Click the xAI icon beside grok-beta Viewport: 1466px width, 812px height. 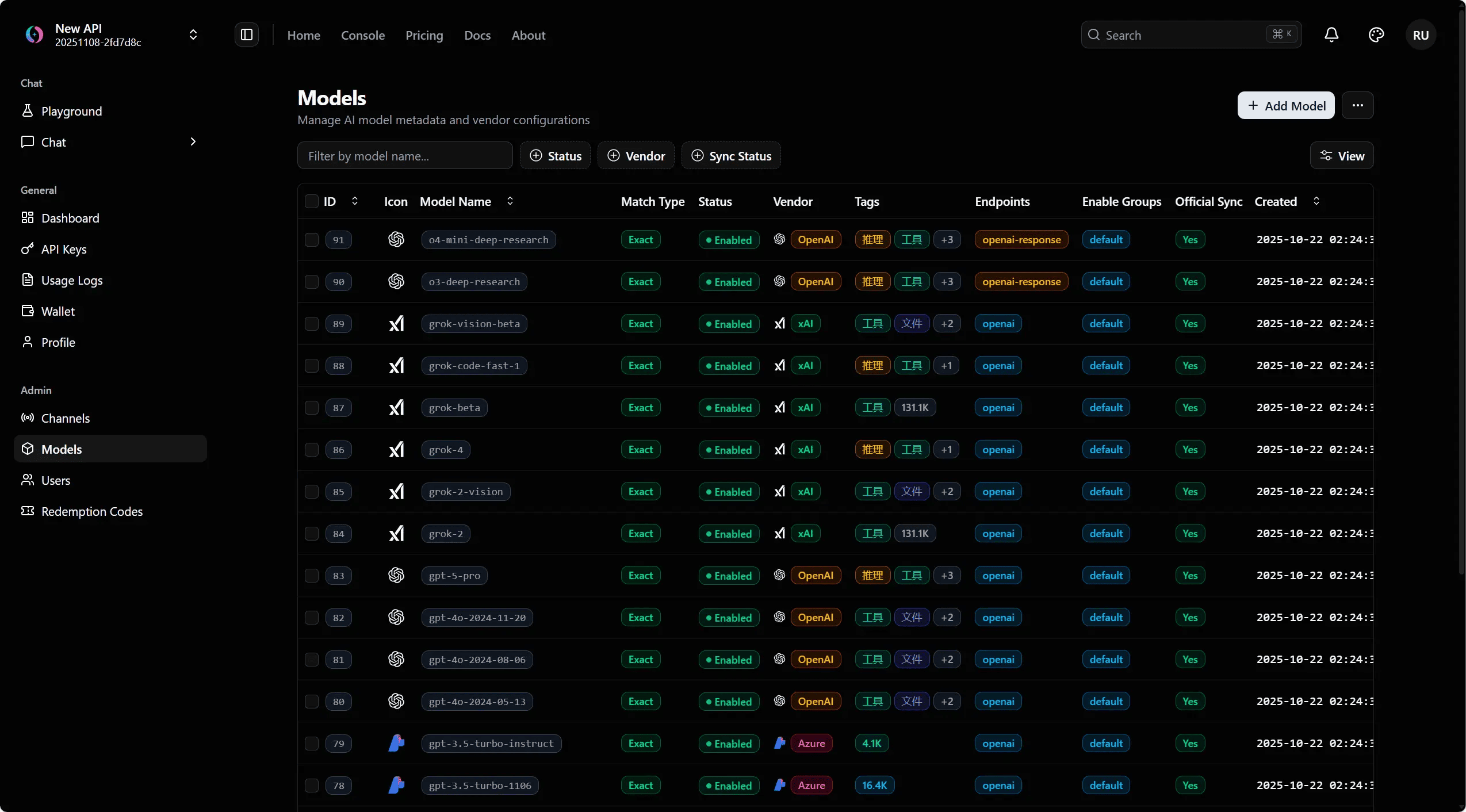tap(779, 408)
